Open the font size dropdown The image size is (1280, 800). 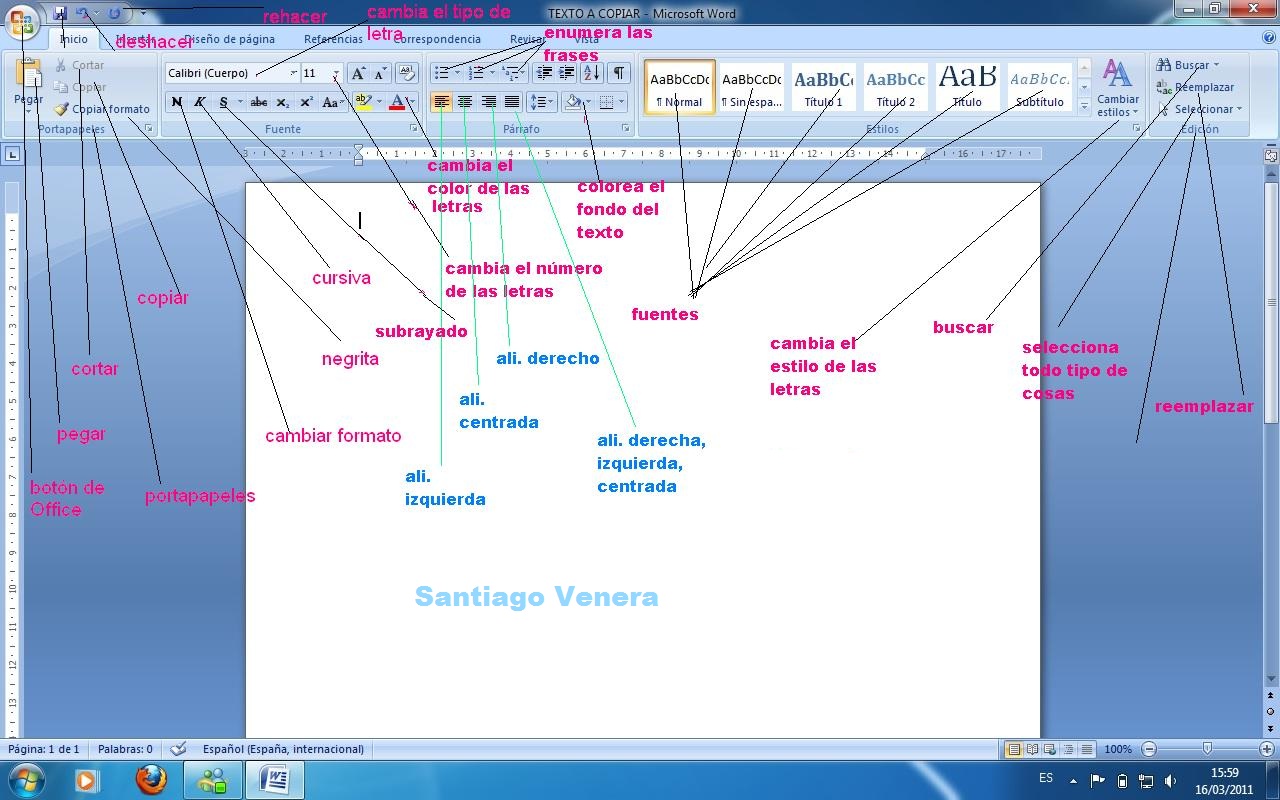click(x=335, y=72)
